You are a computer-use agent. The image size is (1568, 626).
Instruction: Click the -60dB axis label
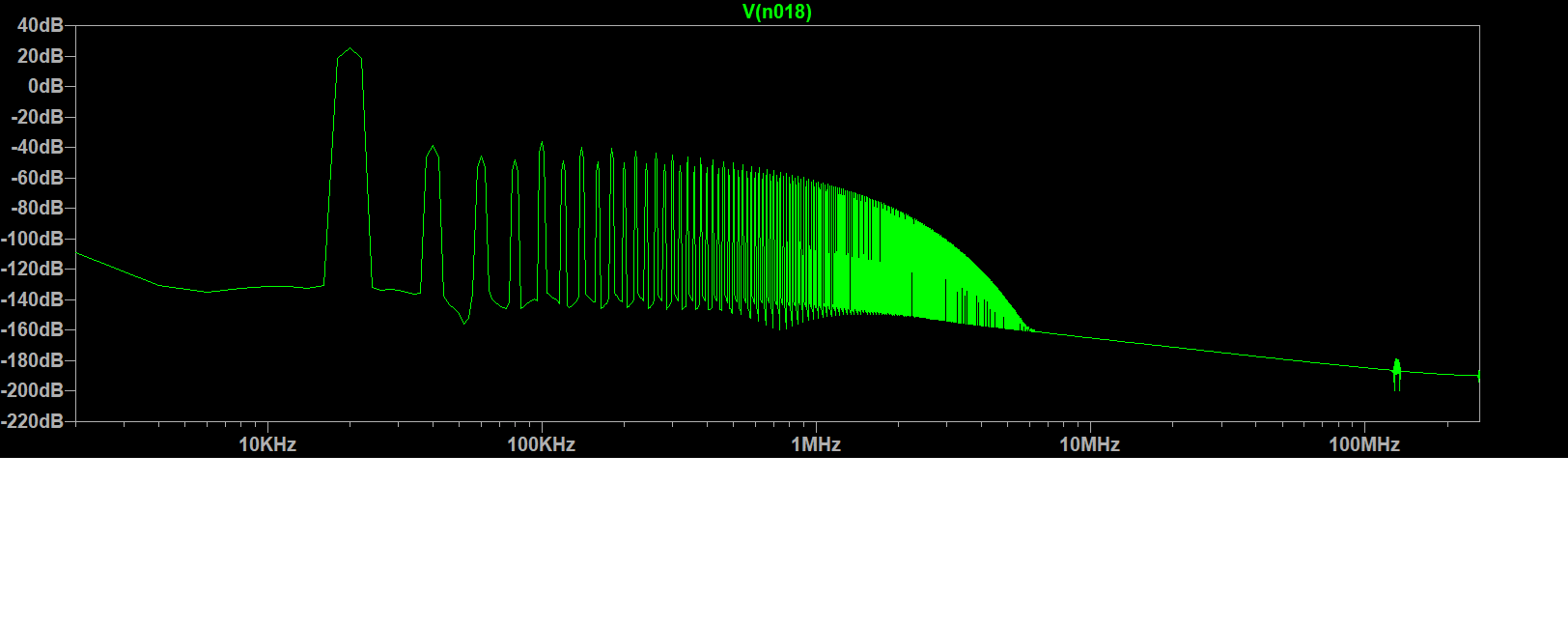37,178
